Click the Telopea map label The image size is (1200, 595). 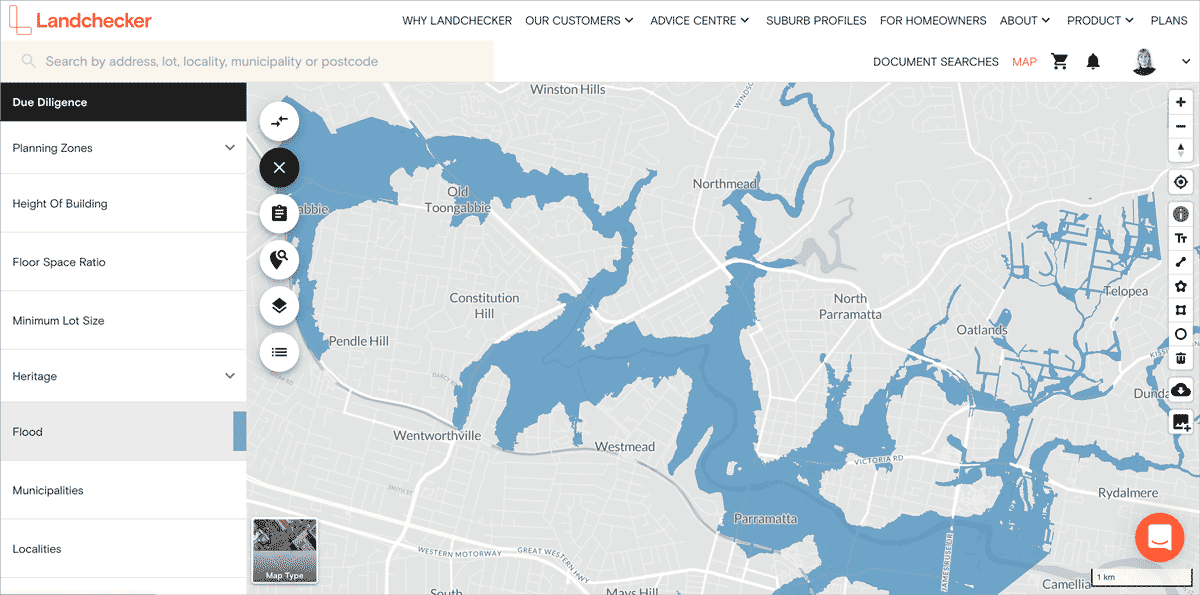tap(1126, 291)
